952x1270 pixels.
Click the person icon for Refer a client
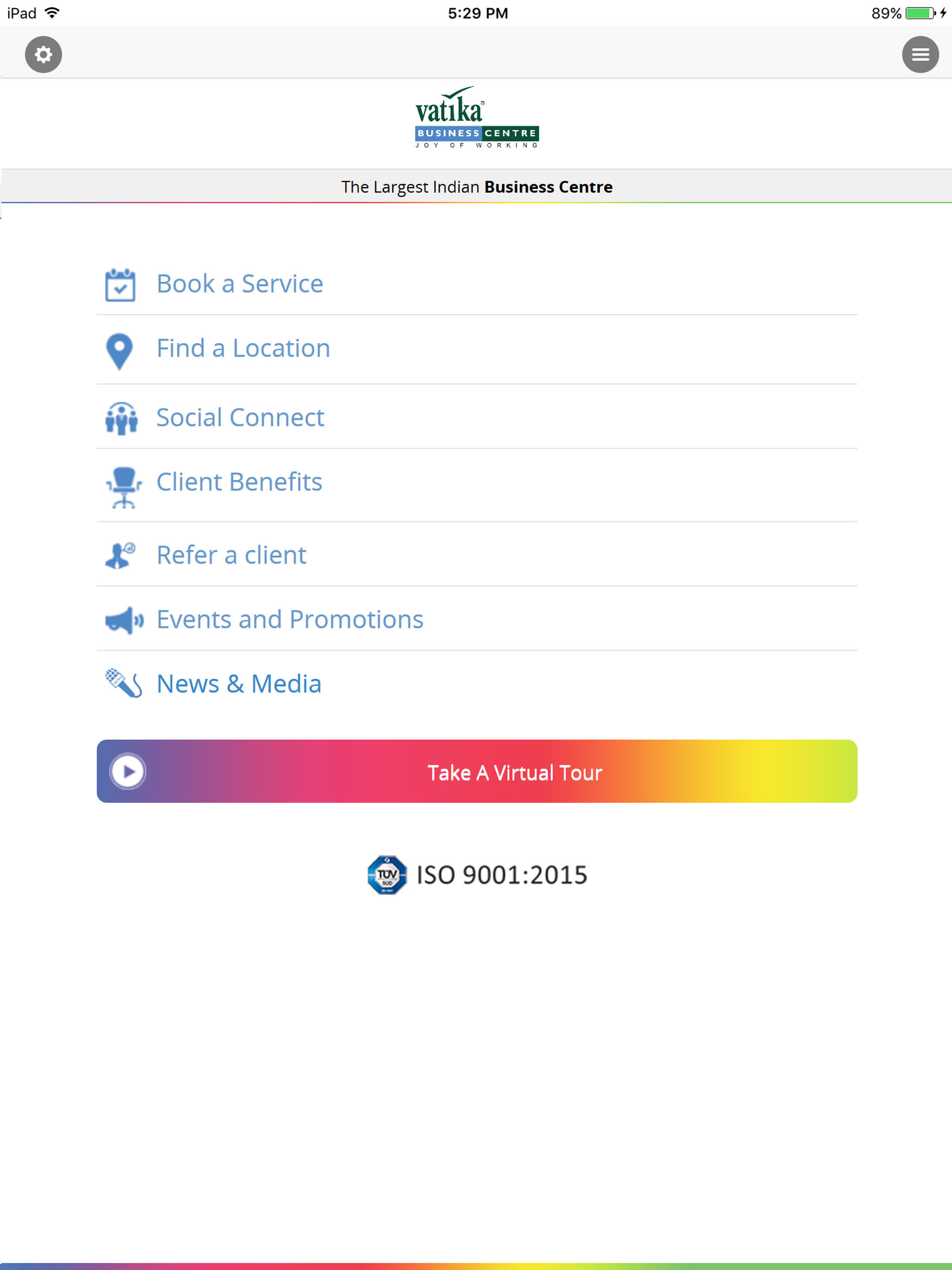pyautogui.click(x=120, y=555)
